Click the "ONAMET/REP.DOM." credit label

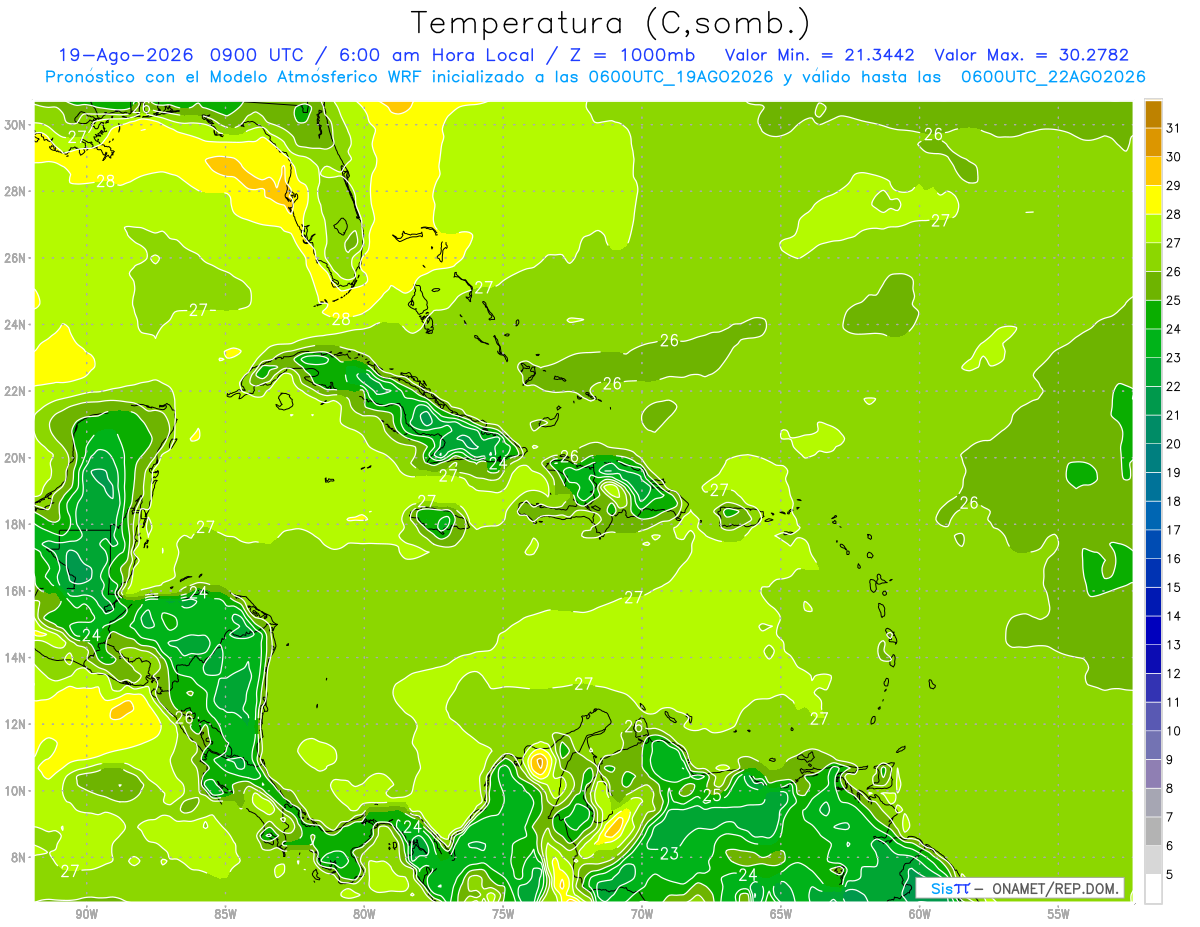1054,888
